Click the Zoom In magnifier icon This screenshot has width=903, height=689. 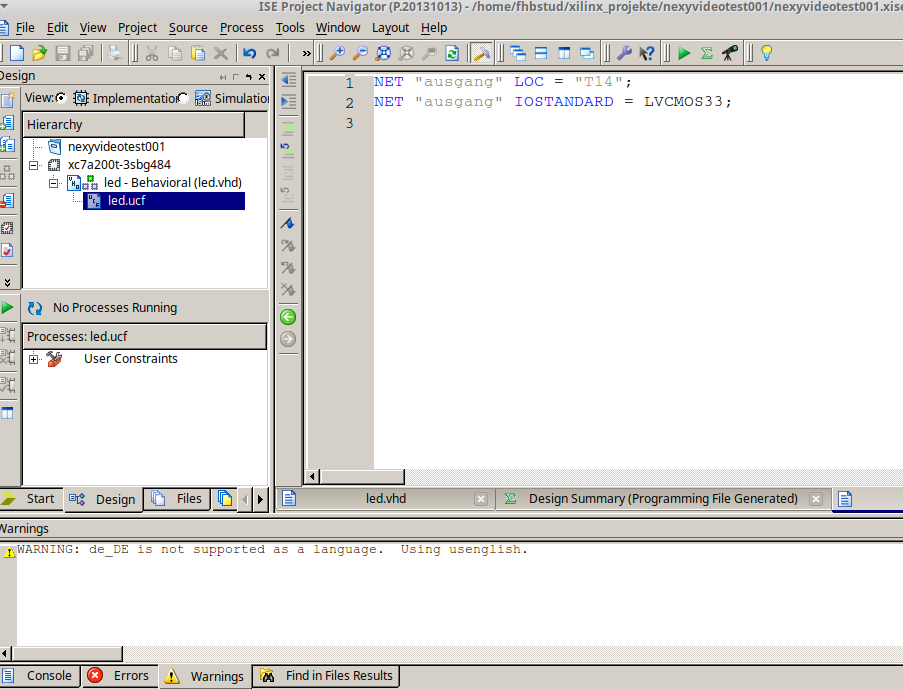[337, 53]
